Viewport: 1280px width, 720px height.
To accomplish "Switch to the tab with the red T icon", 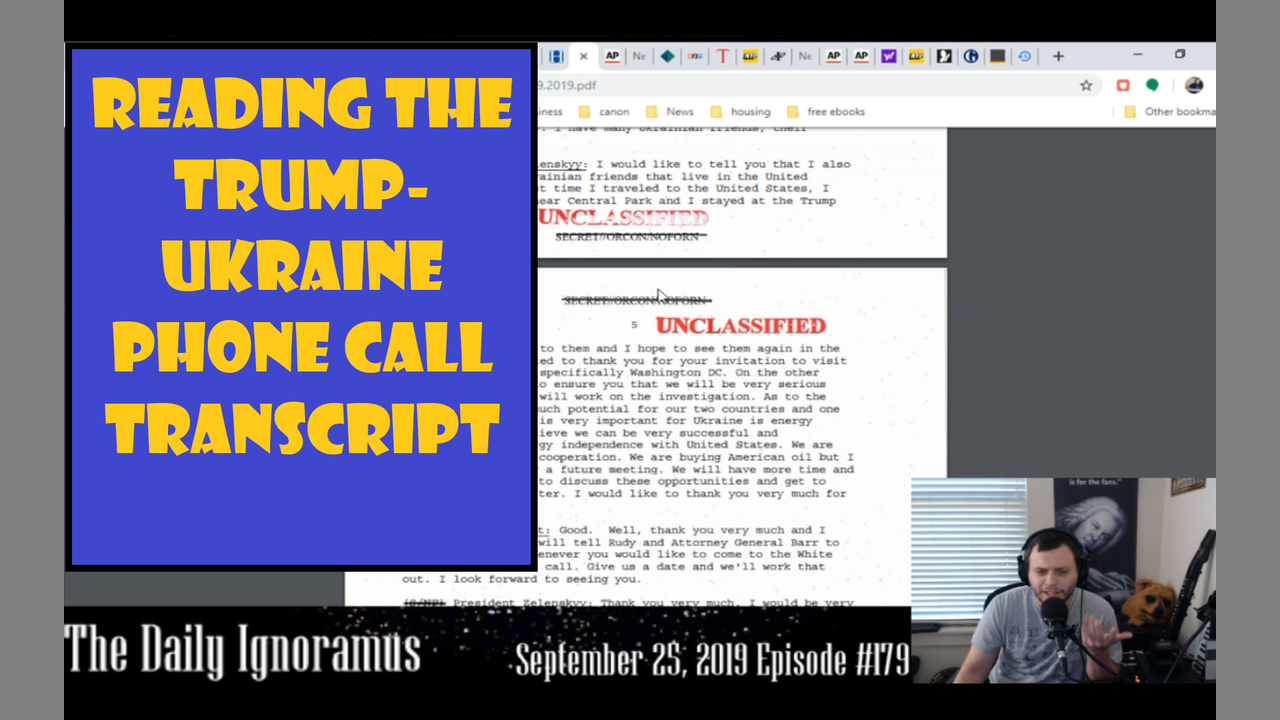I will pyautogui.click(x=722, y=56).
